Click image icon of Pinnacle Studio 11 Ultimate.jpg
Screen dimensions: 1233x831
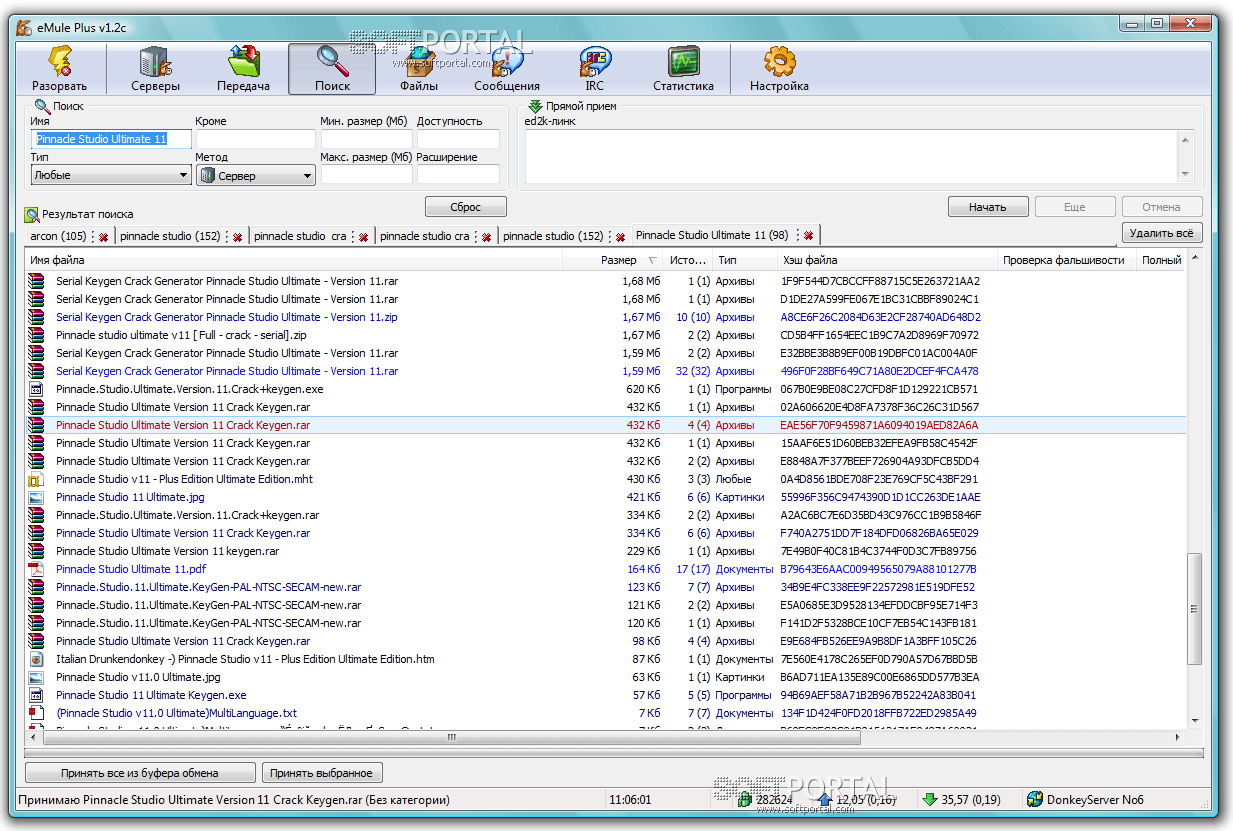click(x=37, y=497)
